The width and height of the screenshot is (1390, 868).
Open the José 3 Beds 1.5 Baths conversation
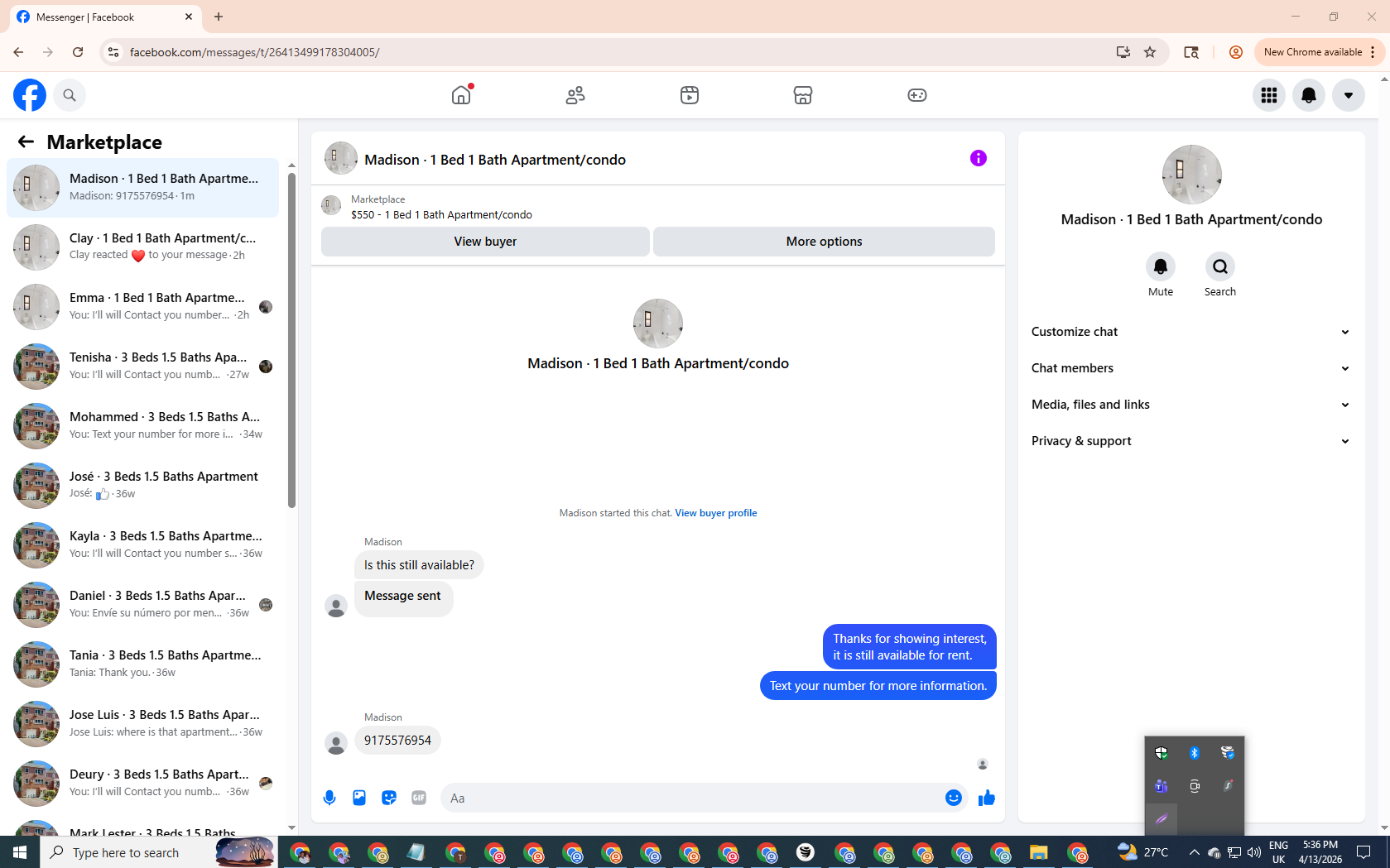pyautogui.click(x=142, y=486)
